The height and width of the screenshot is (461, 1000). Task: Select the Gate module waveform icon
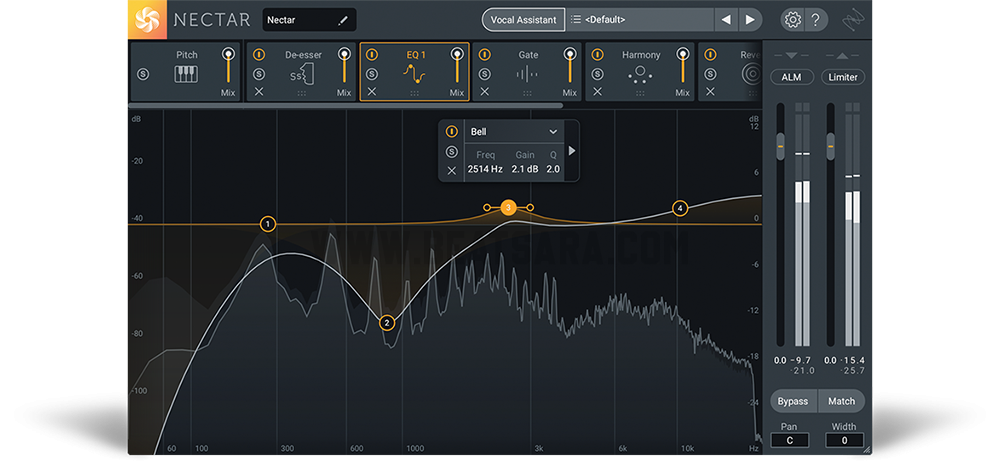[527, 74]
